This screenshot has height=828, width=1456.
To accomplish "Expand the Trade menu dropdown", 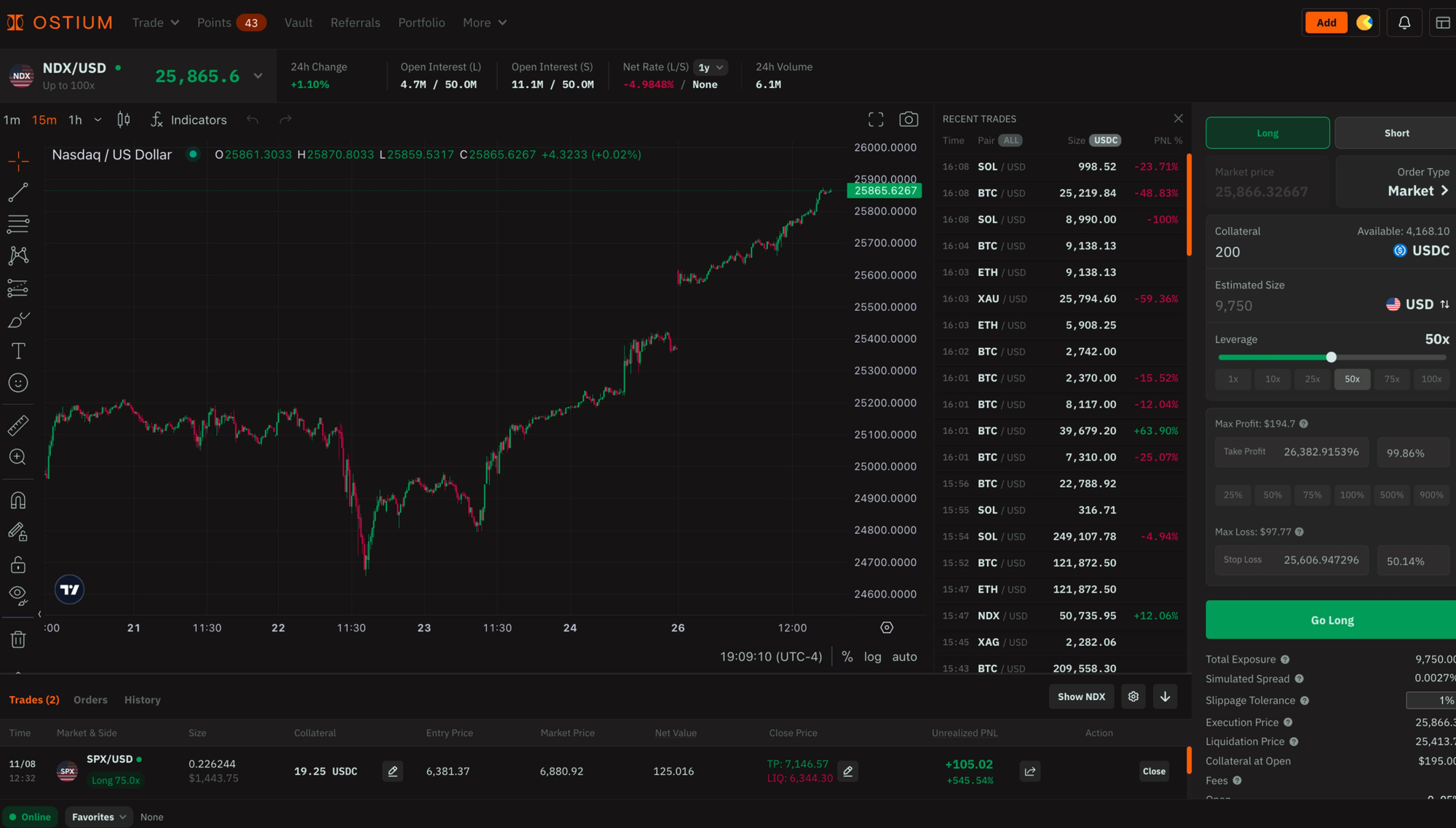I will tap(155, 23).
